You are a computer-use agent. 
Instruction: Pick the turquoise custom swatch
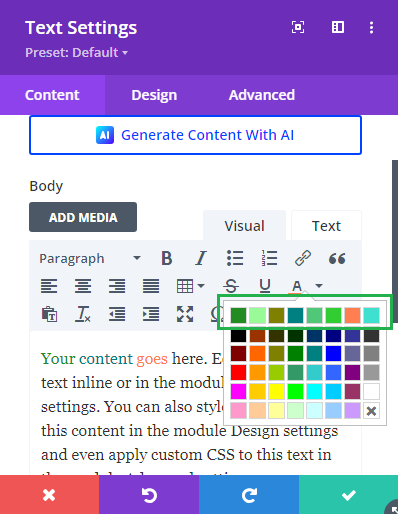click(371, 315)
